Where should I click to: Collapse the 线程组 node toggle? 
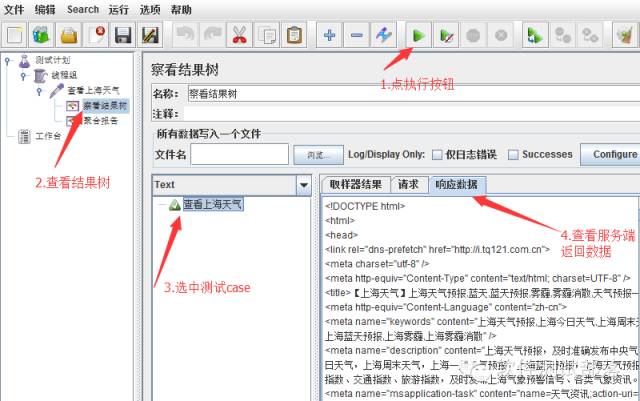click(x=23, y=76)
